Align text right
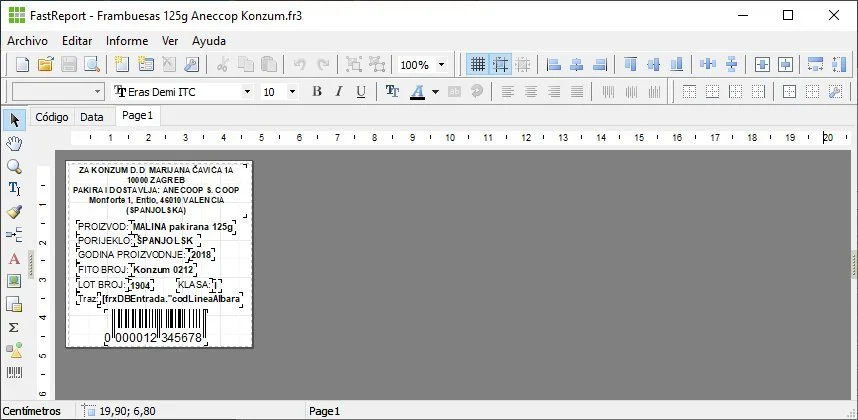Image resolution: width=858 pixels, height=420 pixels. point(554,91)
